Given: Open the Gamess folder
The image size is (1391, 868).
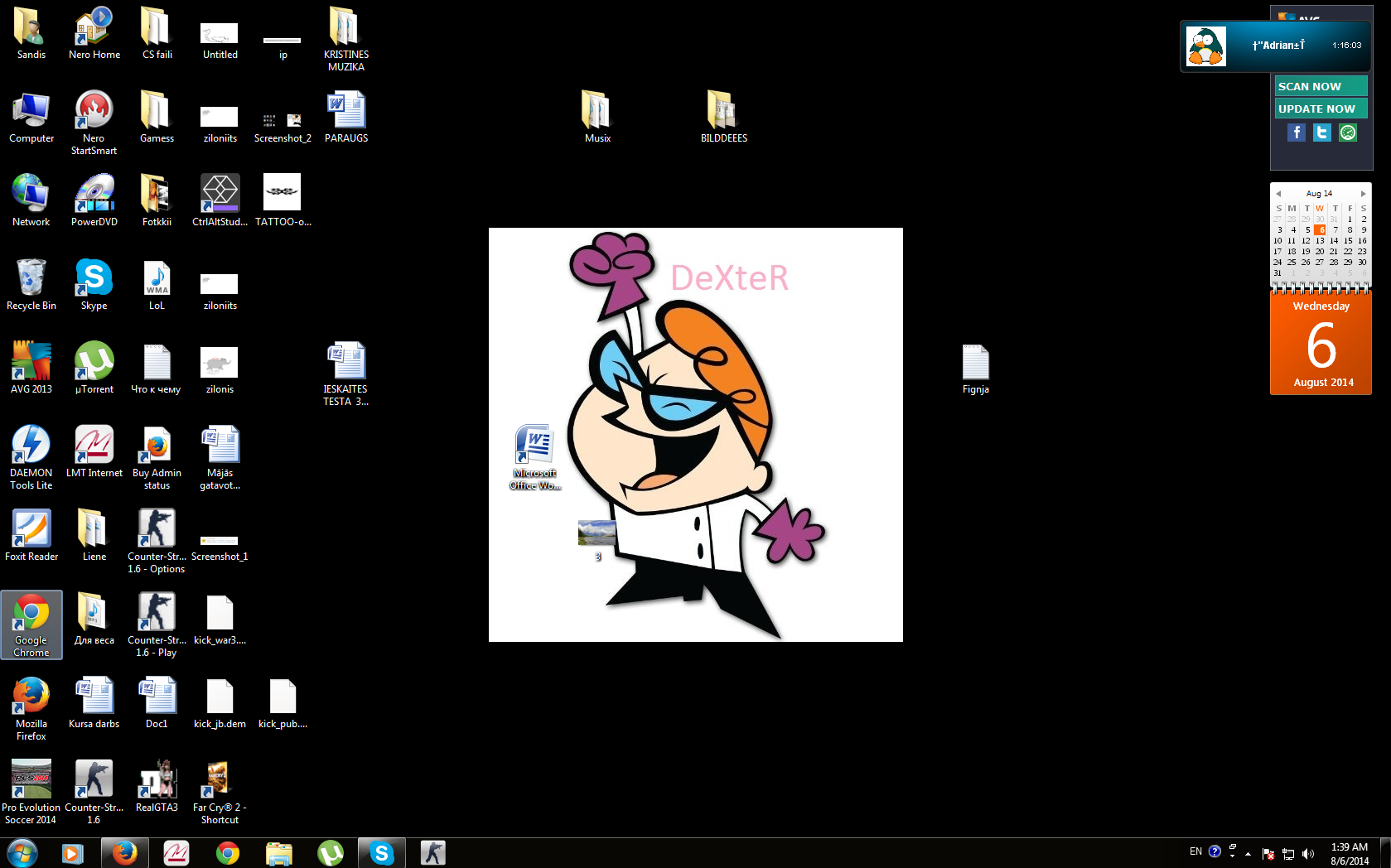Looking at the screenshot, I should [157, 118].
